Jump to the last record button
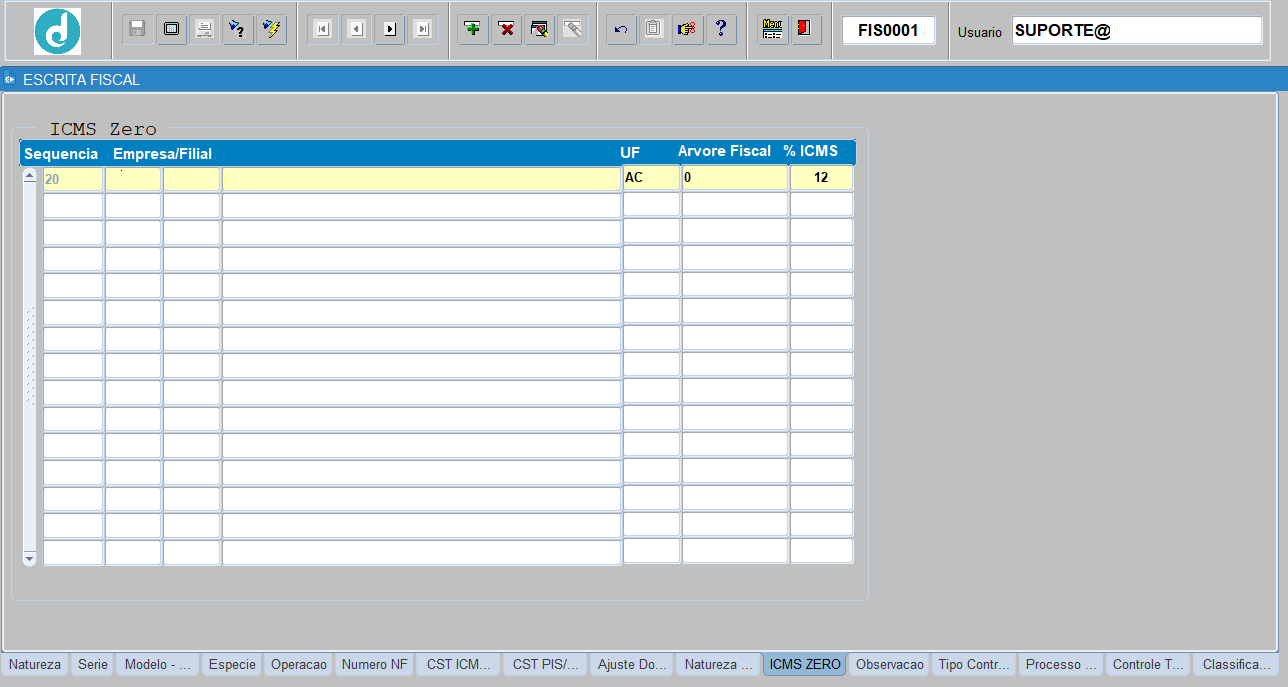1288x687 pixels. tap(423, 29)
